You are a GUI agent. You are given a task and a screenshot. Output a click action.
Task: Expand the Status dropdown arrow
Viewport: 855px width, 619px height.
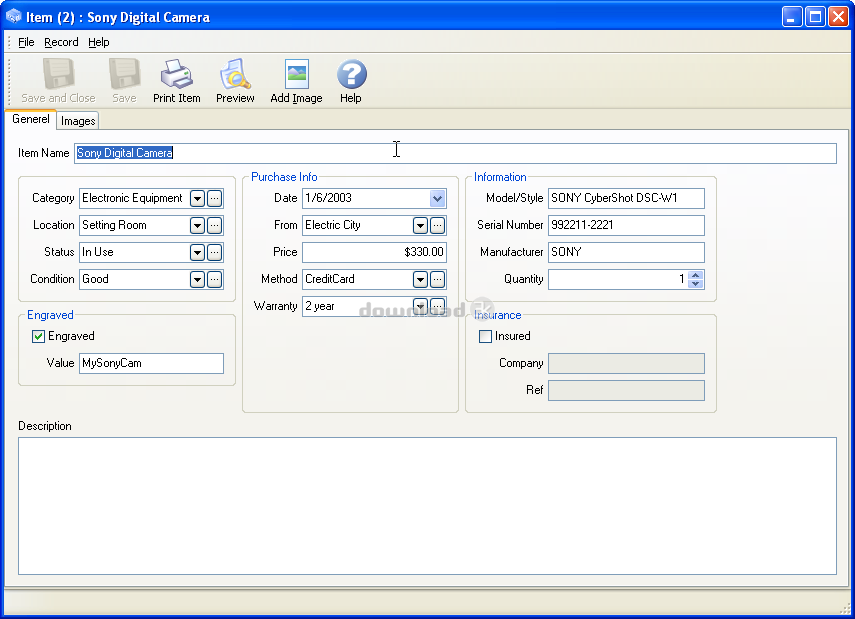click(x=197, y=253)
